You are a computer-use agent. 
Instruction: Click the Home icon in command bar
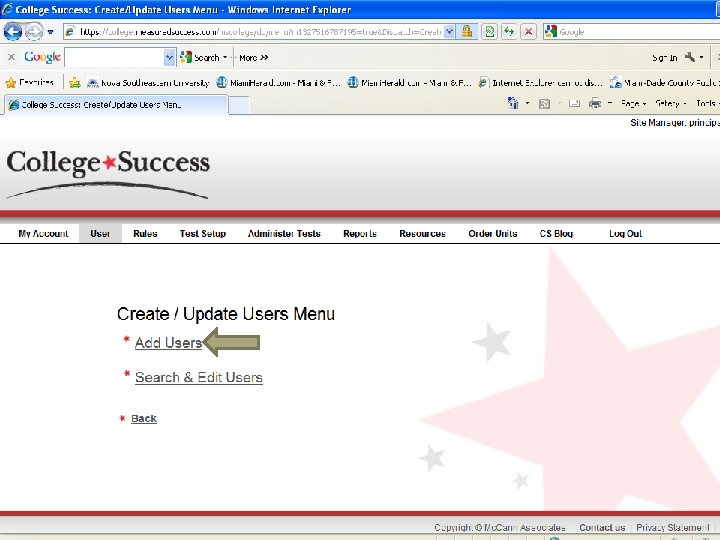coord(513,103)
